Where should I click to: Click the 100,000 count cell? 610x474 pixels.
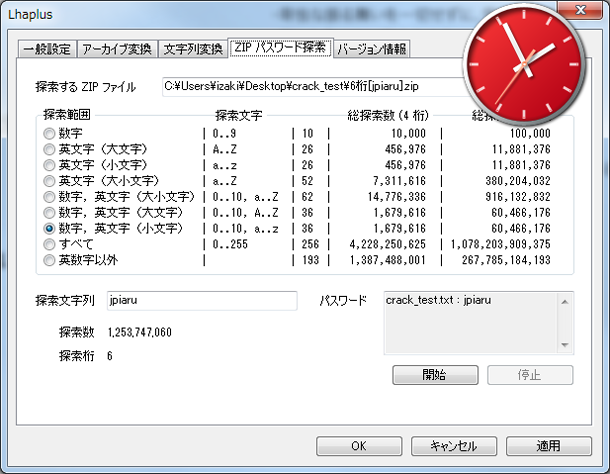click(530, 133)
